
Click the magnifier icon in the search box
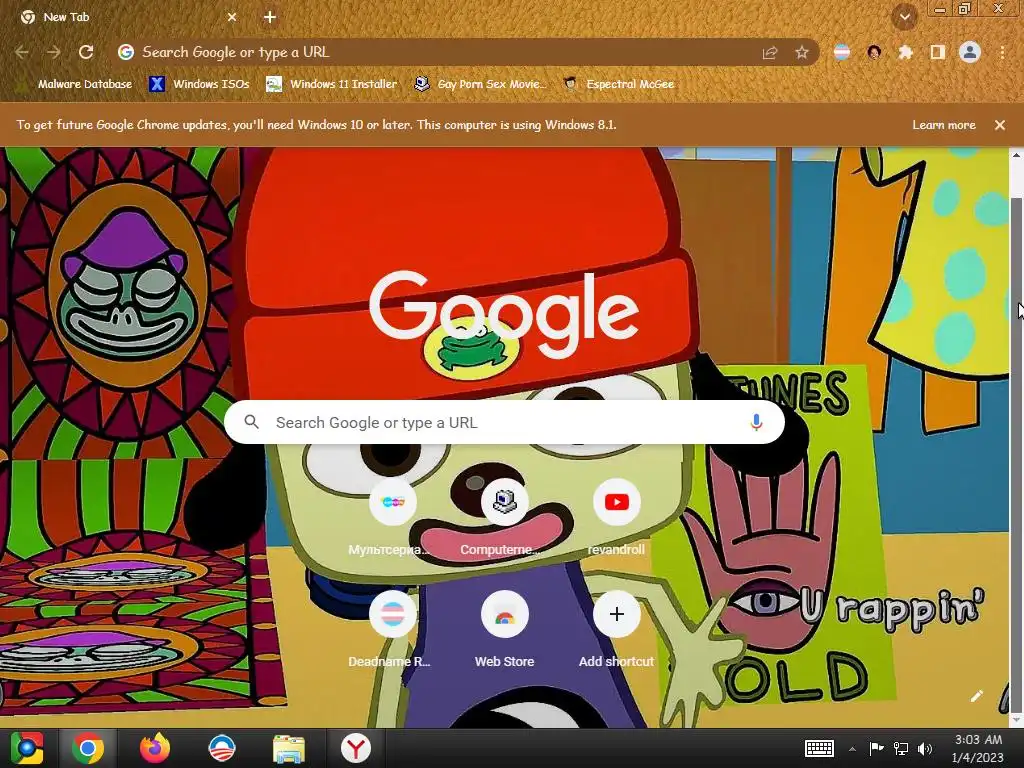pos(251,422)
